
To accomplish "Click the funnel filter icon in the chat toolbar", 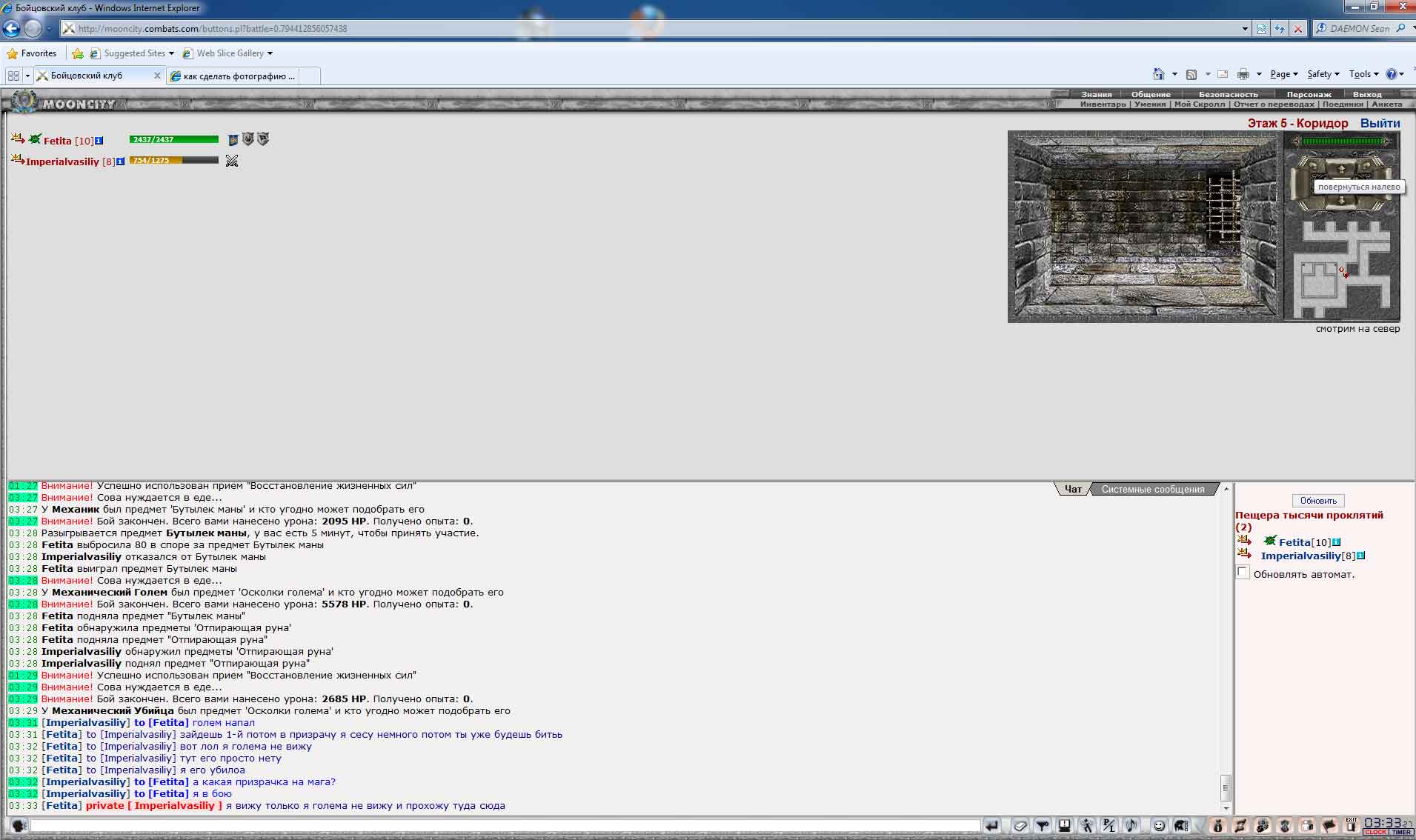I will (1043, 826).
